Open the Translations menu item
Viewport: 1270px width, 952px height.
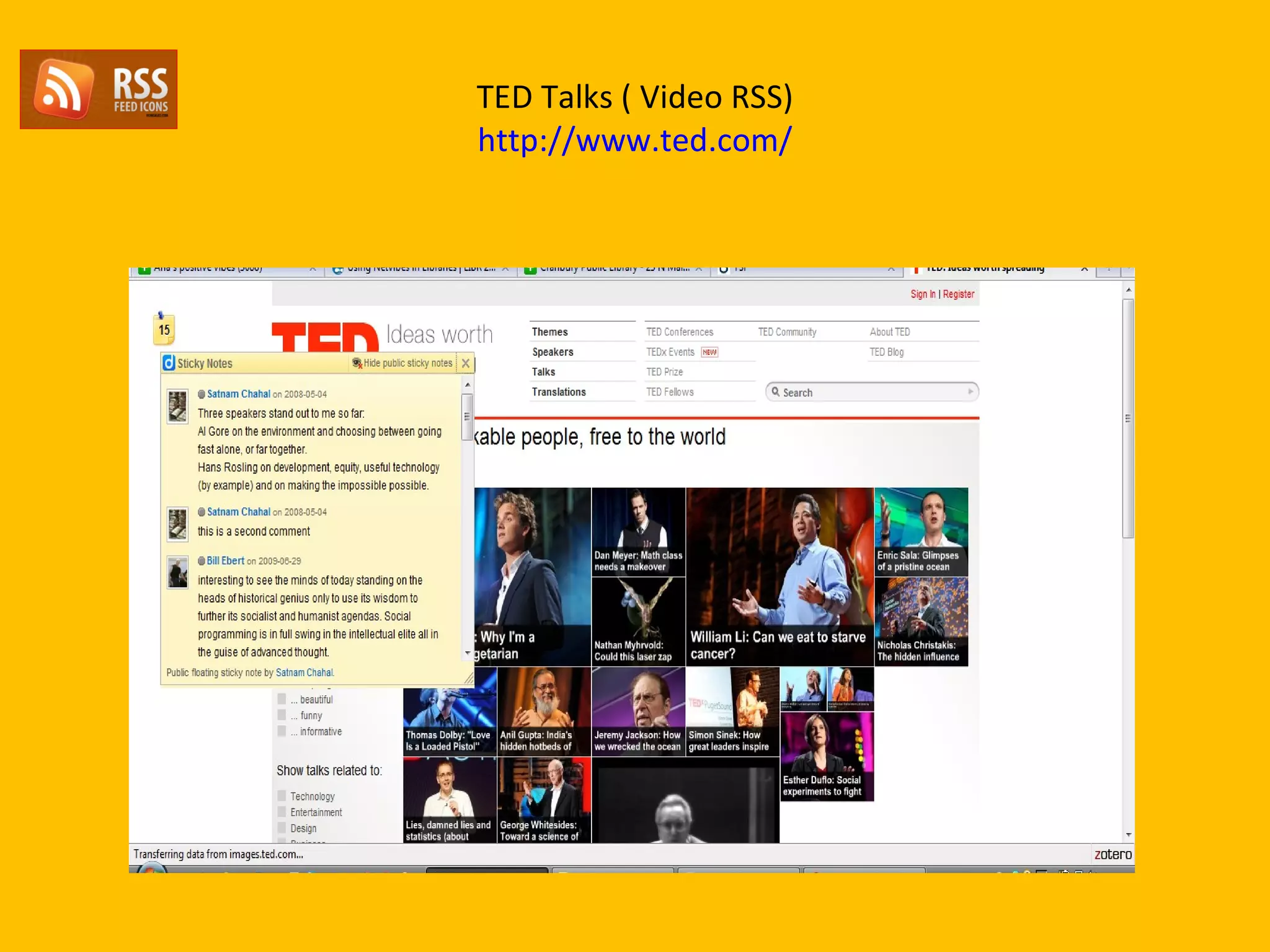pos(559,392)
